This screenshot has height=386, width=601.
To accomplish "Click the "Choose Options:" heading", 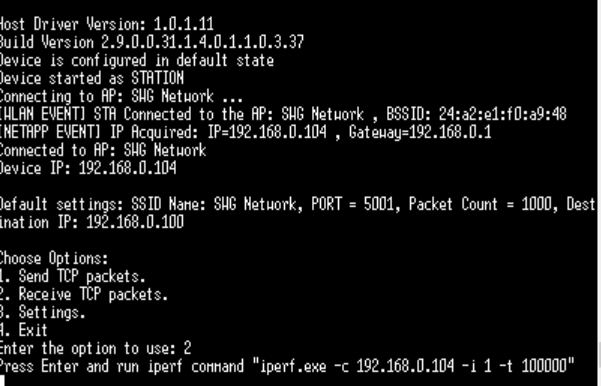I will point(54,258).
